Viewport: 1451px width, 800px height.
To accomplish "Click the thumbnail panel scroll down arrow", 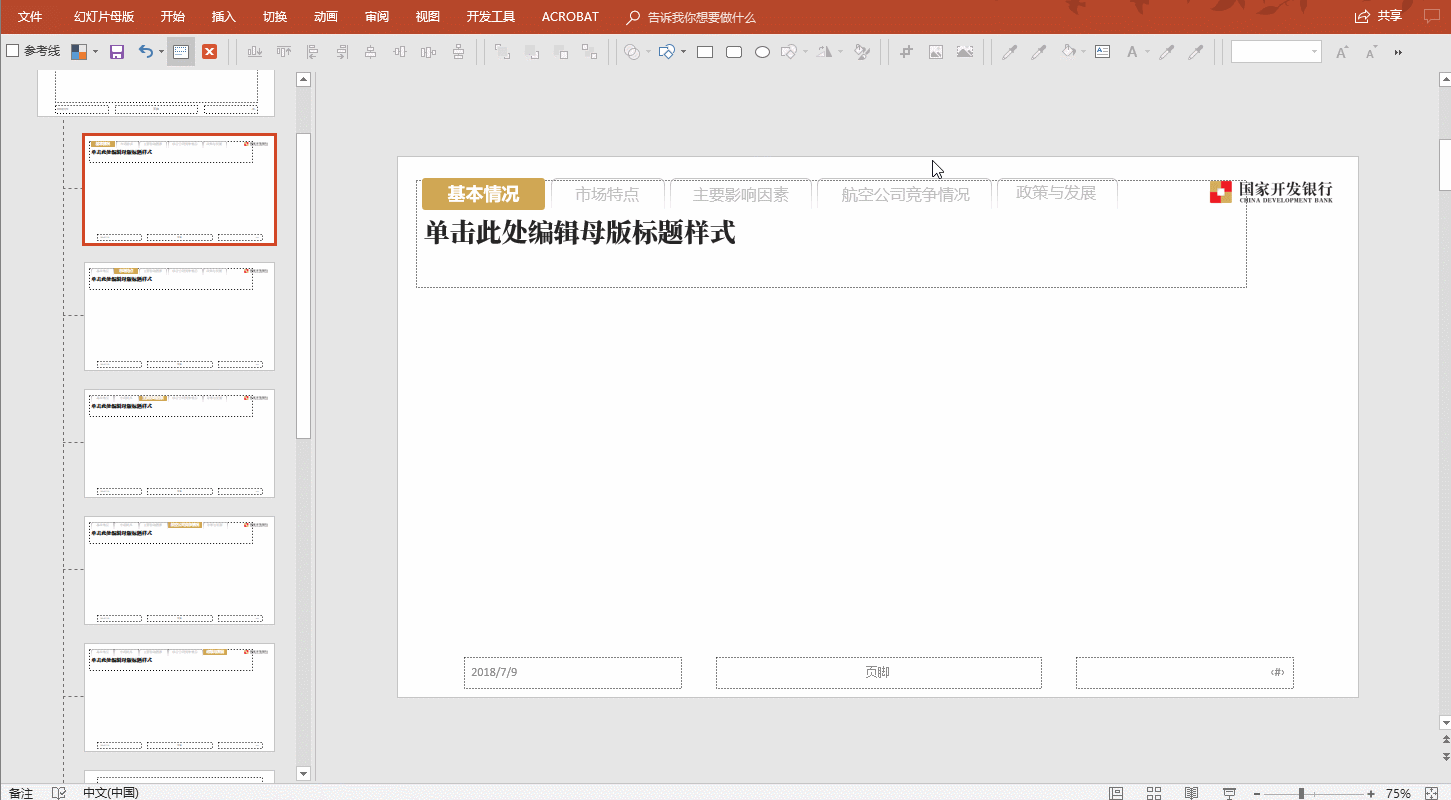I will point(304,773).
